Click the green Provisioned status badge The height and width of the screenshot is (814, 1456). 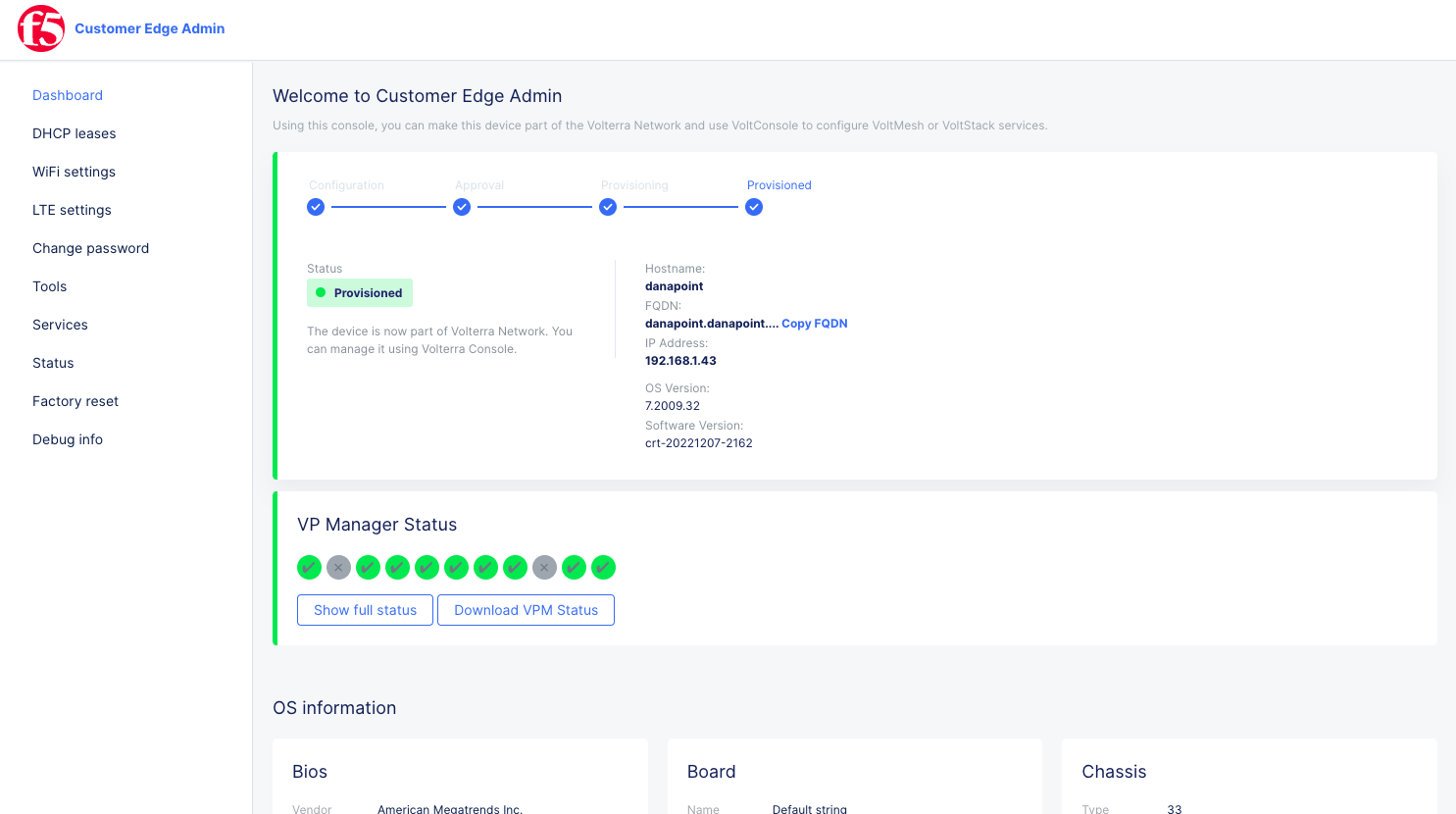(x=360, y=292)
